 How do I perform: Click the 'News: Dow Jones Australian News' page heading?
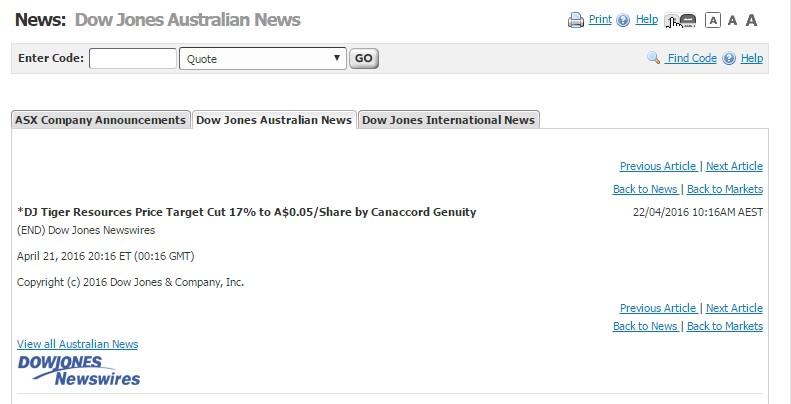(158, 20)
